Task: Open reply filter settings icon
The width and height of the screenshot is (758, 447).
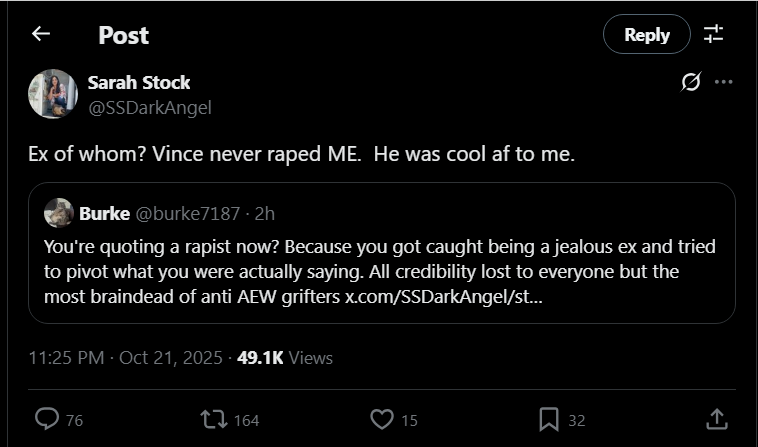Action: tap(713, 34)
